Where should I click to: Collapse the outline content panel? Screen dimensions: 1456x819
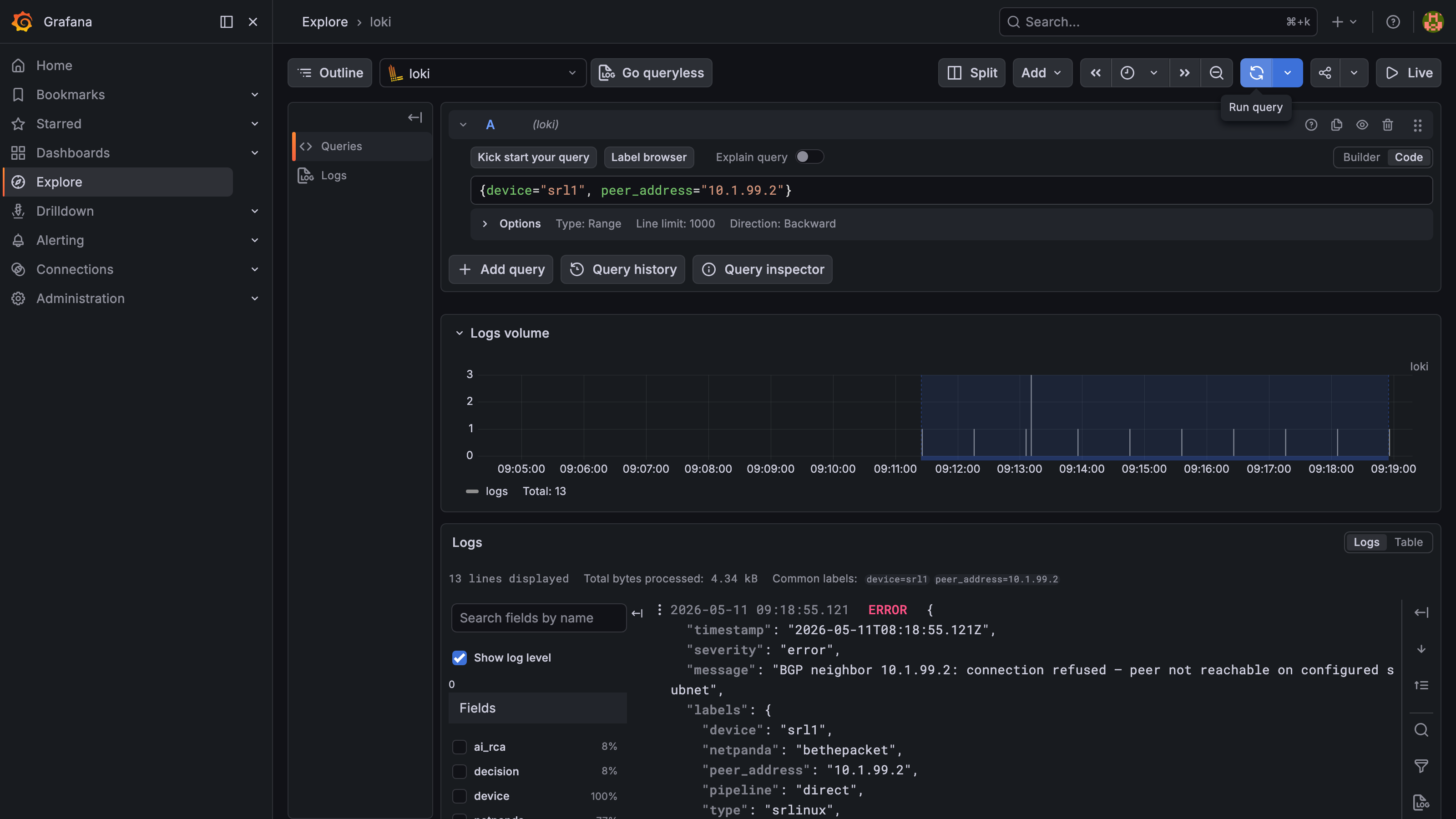(x=415, y=117)
